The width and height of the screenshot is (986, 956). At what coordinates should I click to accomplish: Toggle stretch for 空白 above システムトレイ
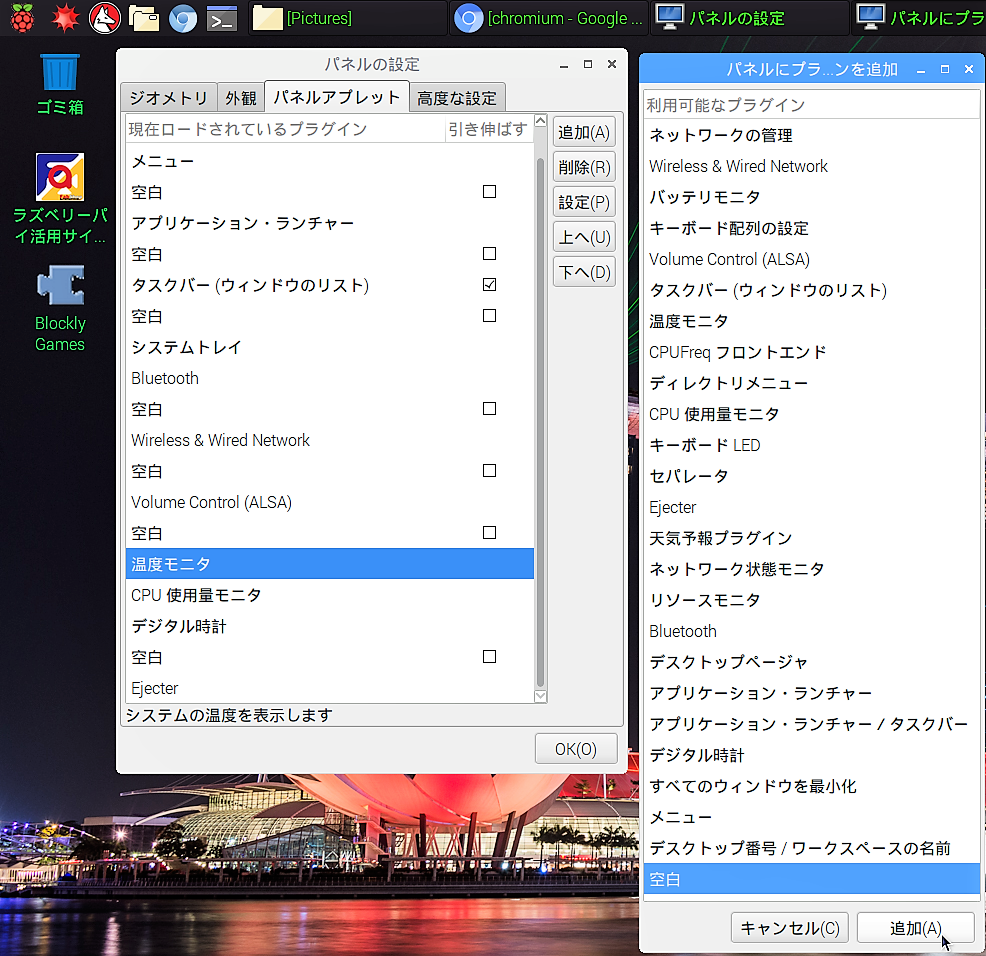point(489,315)
